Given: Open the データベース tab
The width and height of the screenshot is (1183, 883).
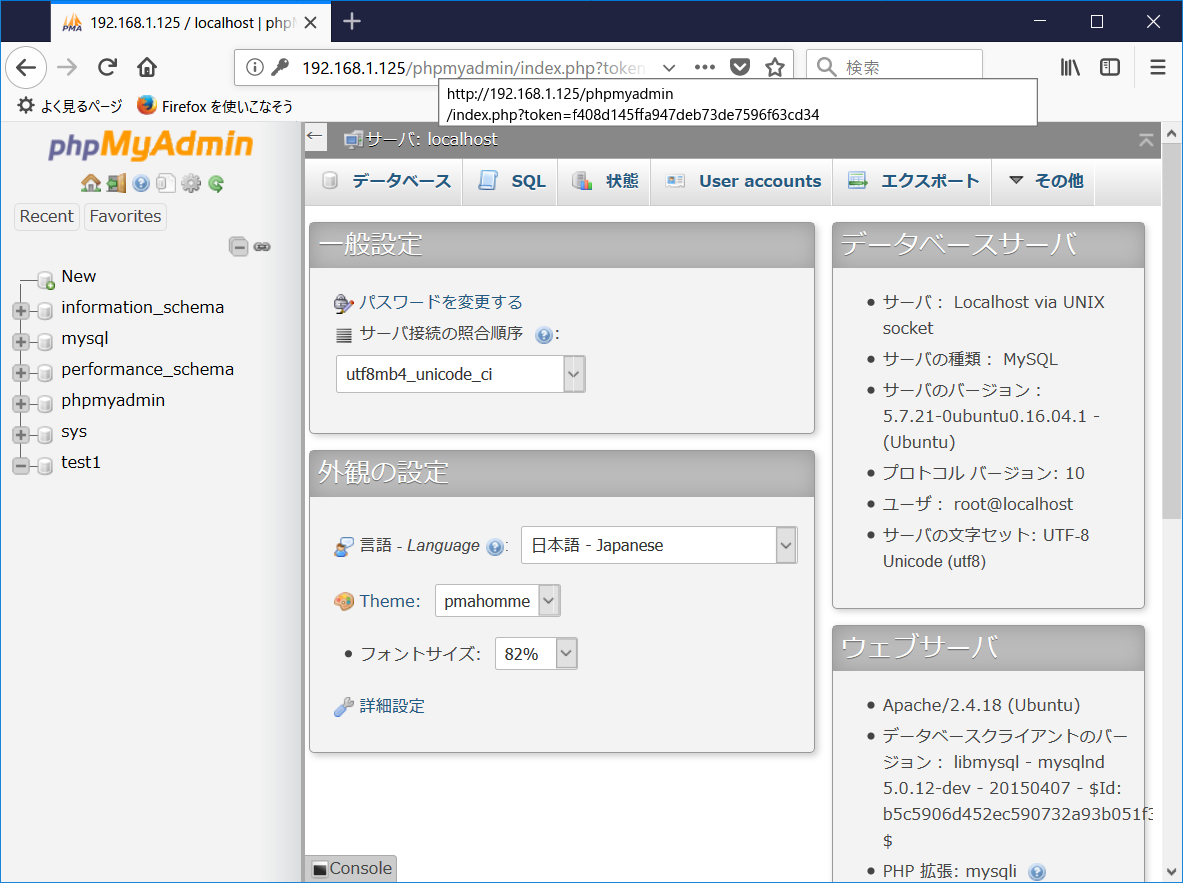Looking at the screenshot, I should [386, 181].
